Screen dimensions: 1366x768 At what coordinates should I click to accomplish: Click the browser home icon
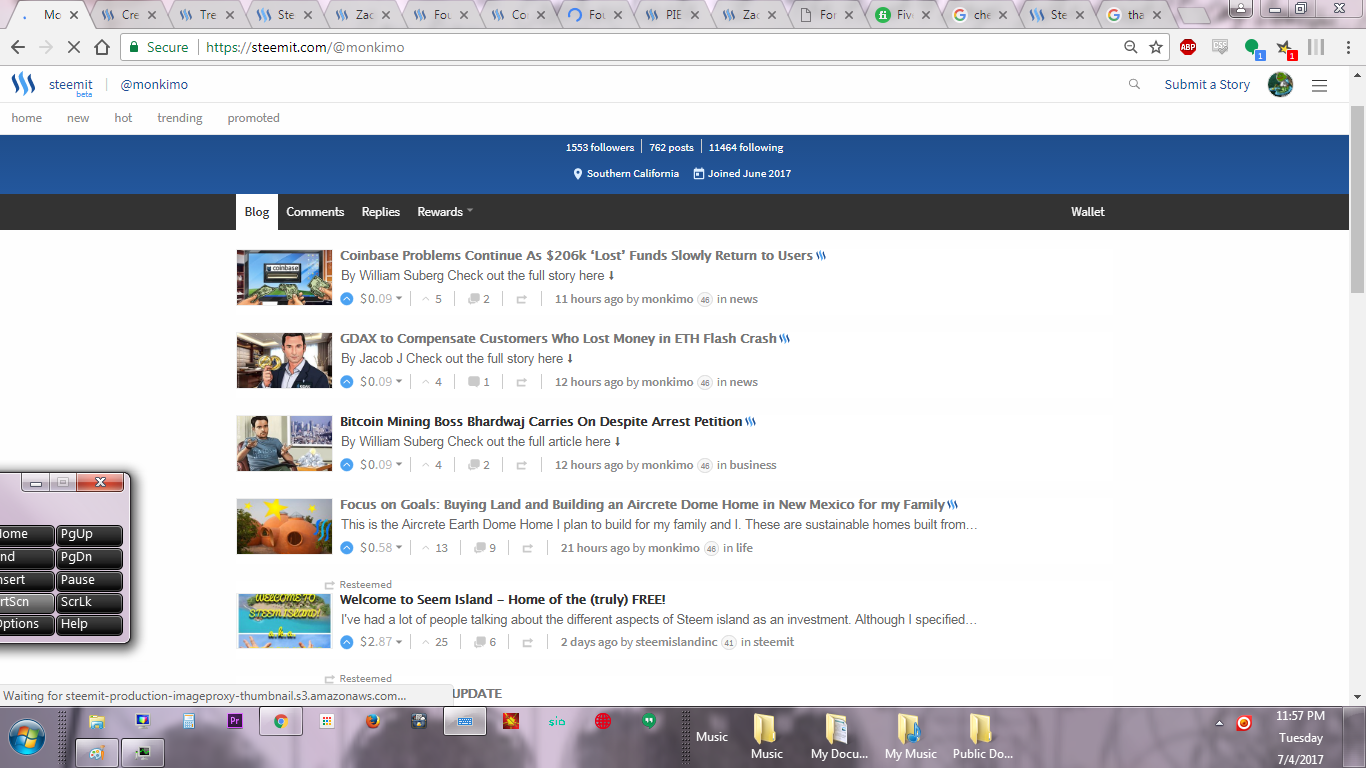[x=102, y=47]
